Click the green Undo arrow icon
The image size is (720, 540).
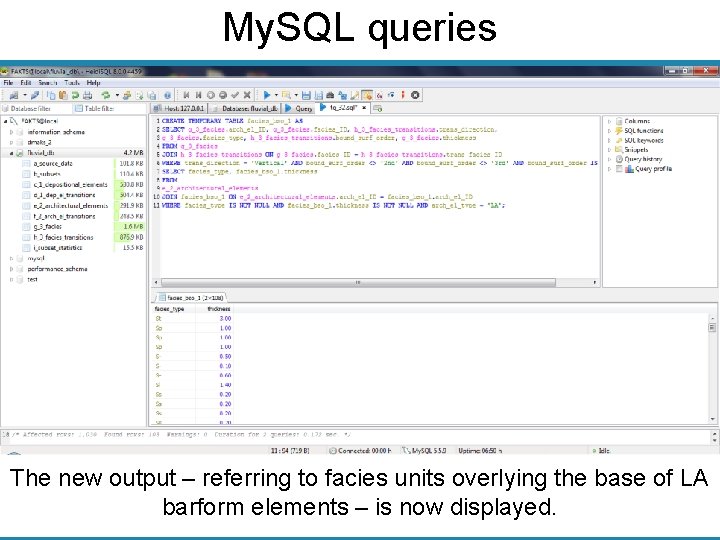(75, 95)
